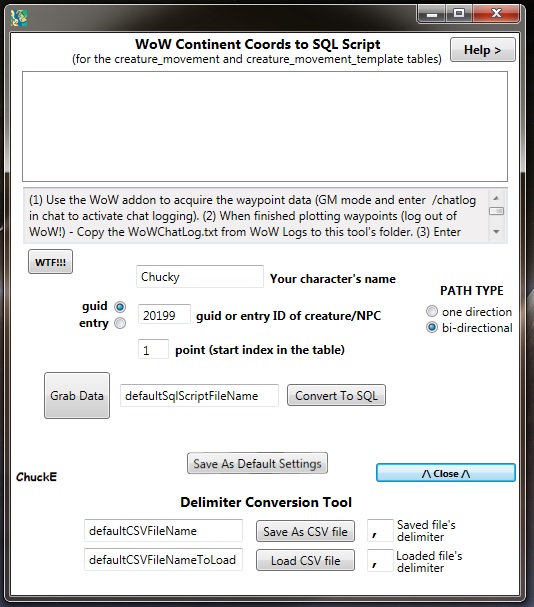Screen dimensions: 534x607
Task: Maximize the window
Action: pos(459,14)
